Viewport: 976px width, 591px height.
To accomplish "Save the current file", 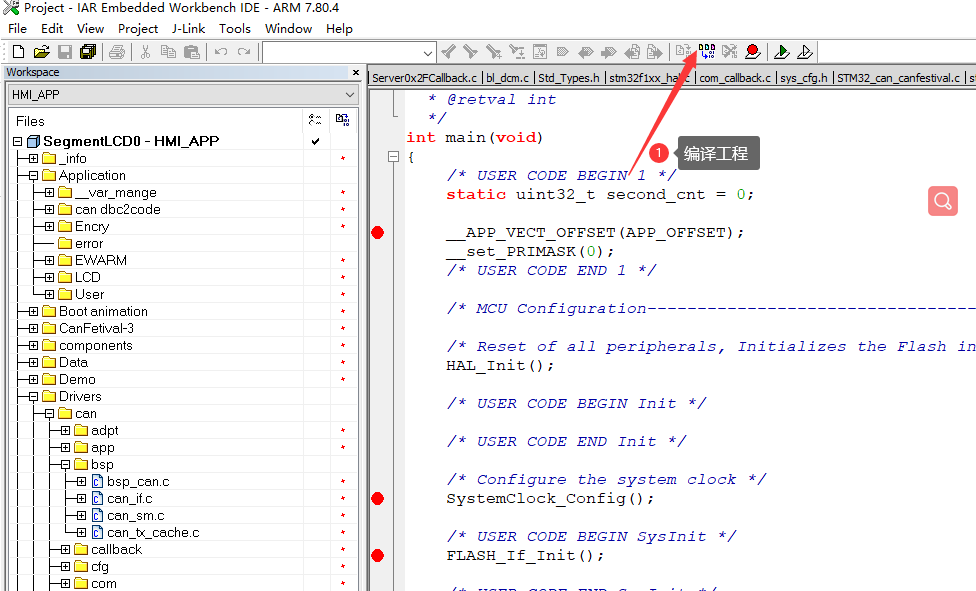I will (65, 52).
